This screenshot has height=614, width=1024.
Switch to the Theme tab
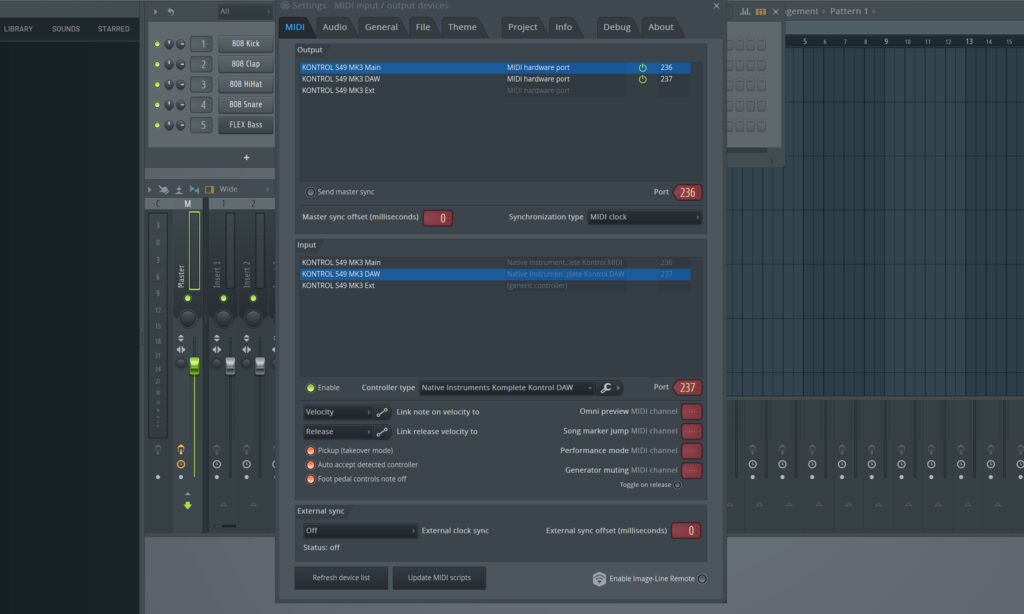point(462,27)
